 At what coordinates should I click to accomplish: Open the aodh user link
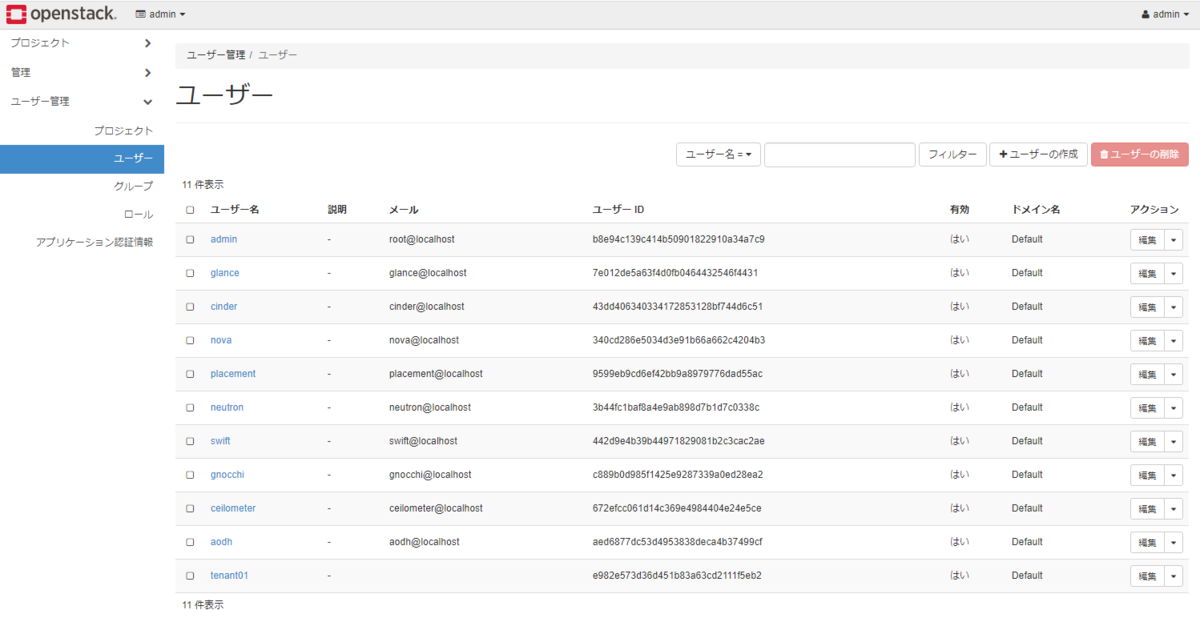pyautogui.click(x=221, y=542)
